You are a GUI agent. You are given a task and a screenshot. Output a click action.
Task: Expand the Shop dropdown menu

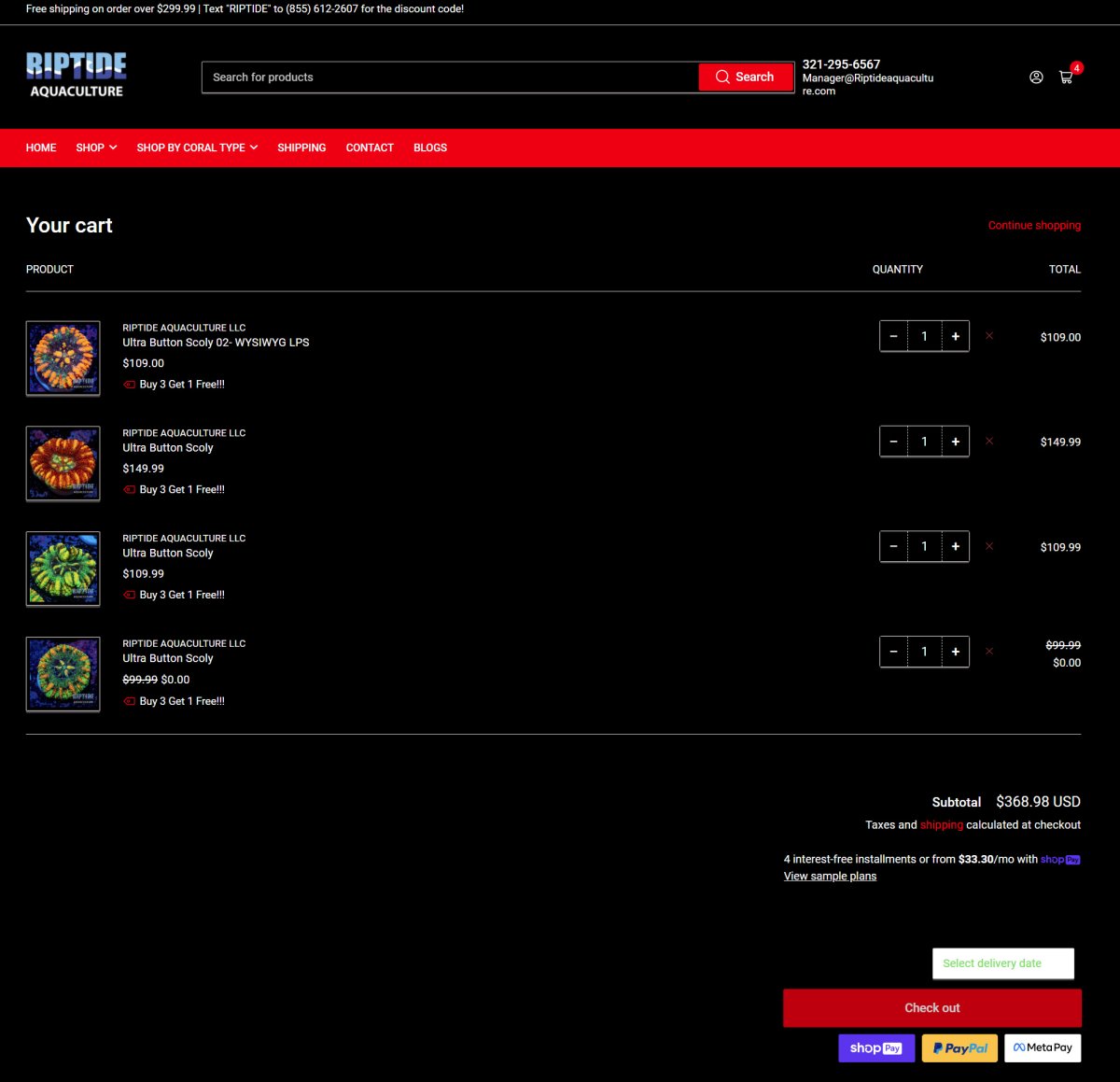click(96, 148)
